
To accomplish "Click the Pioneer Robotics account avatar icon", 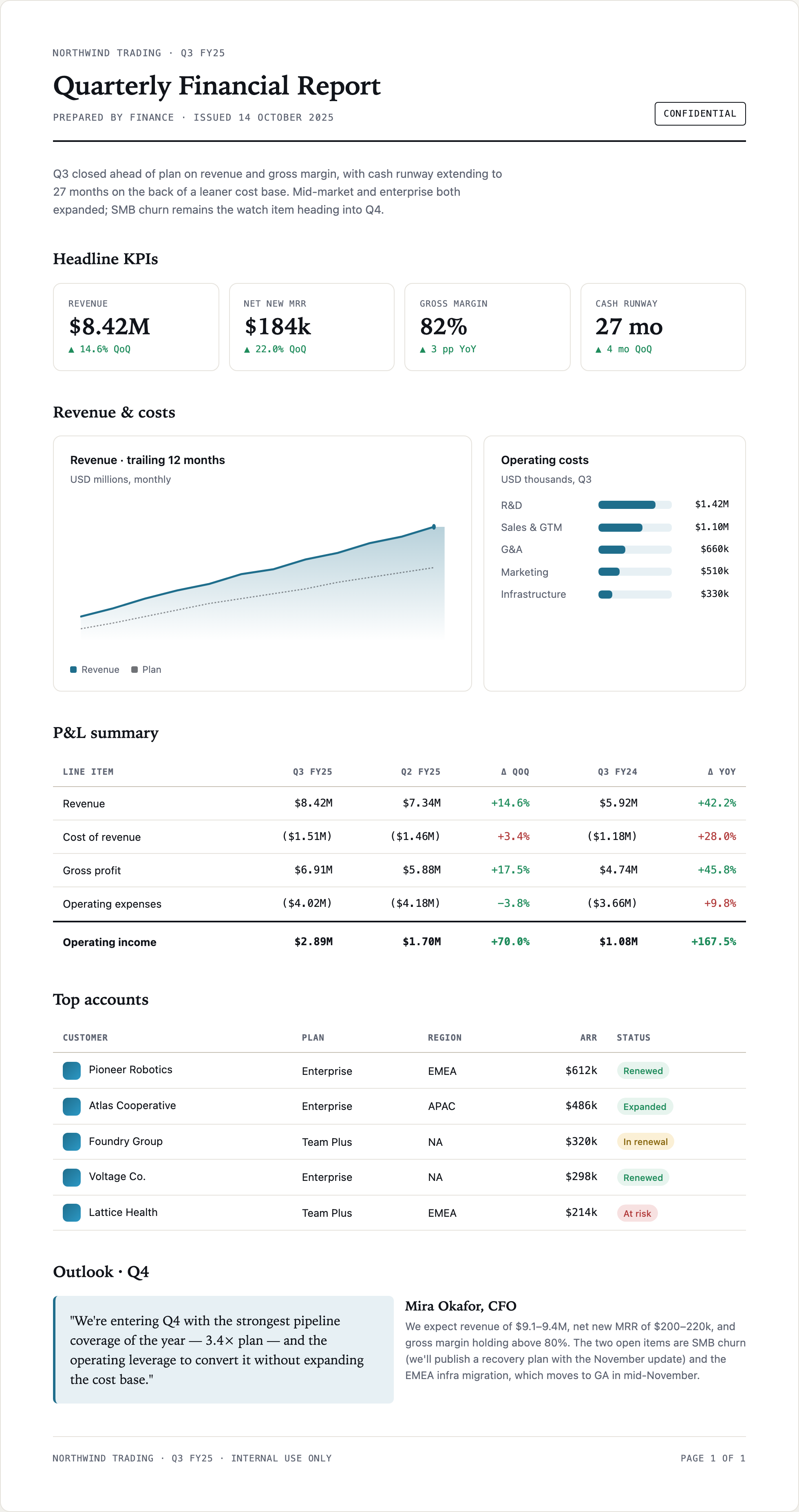I will click(x=72, y=1071).
